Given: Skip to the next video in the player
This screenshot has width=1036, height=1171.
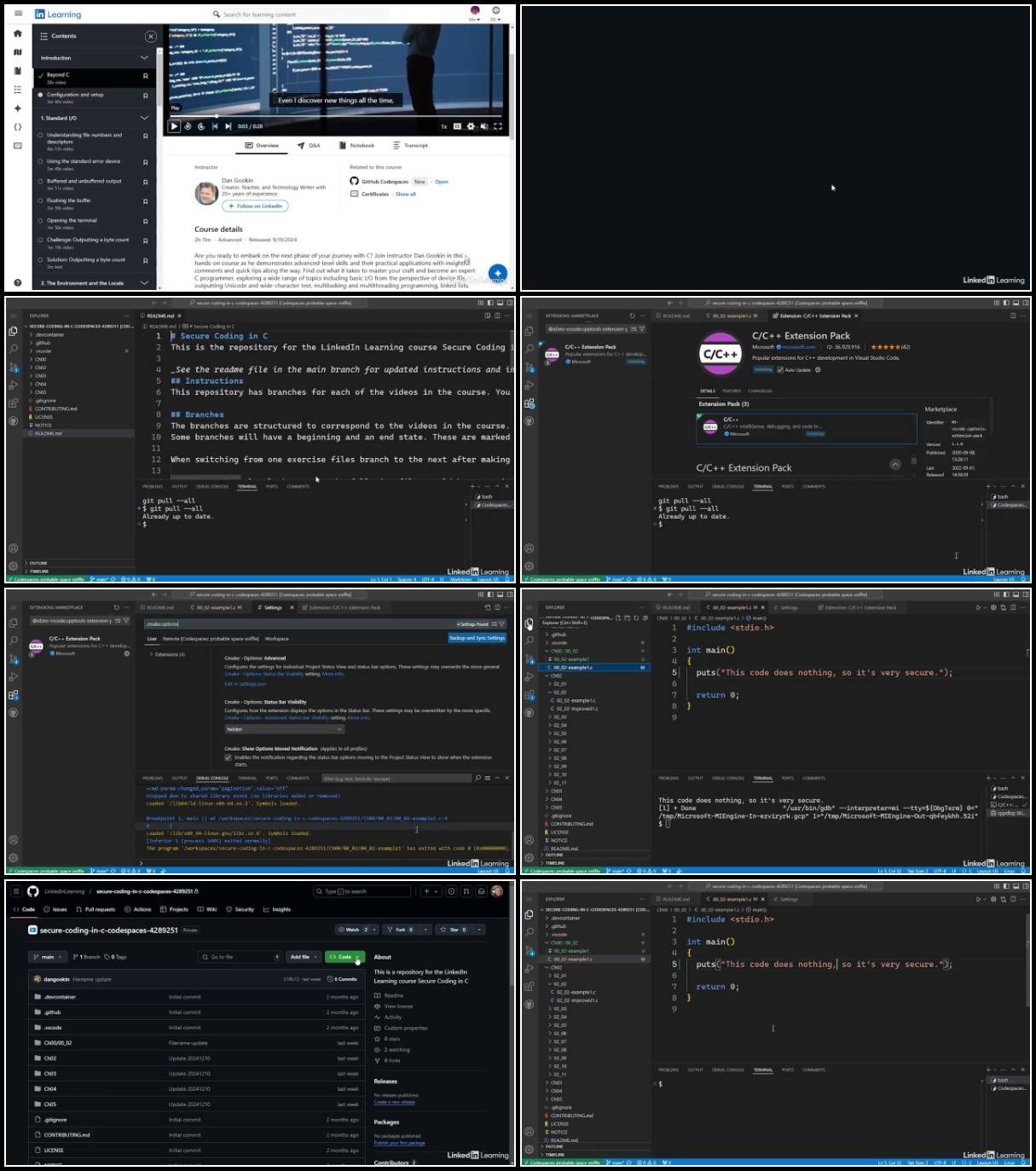Looking at the screenshot, I should (228, 126).
